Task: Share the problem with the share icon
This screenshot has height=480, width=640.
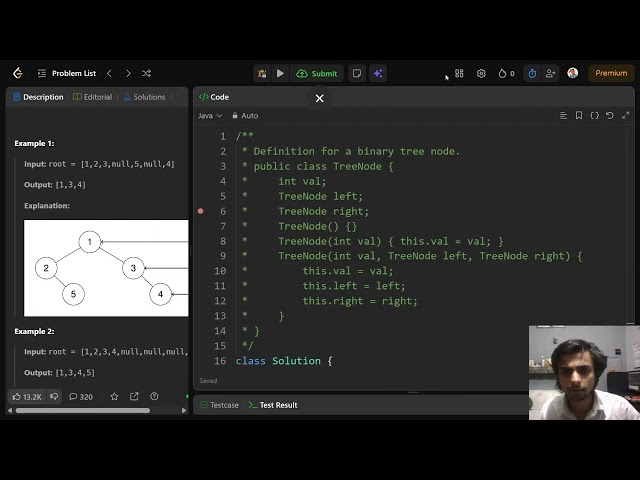Action: pos(134,396)
